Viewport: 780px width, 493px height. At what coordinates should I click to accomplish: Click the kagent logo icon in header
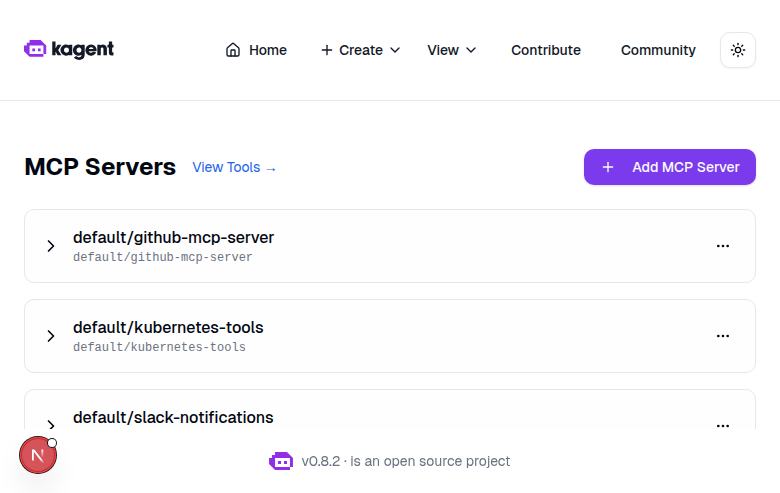click(35, 49)
